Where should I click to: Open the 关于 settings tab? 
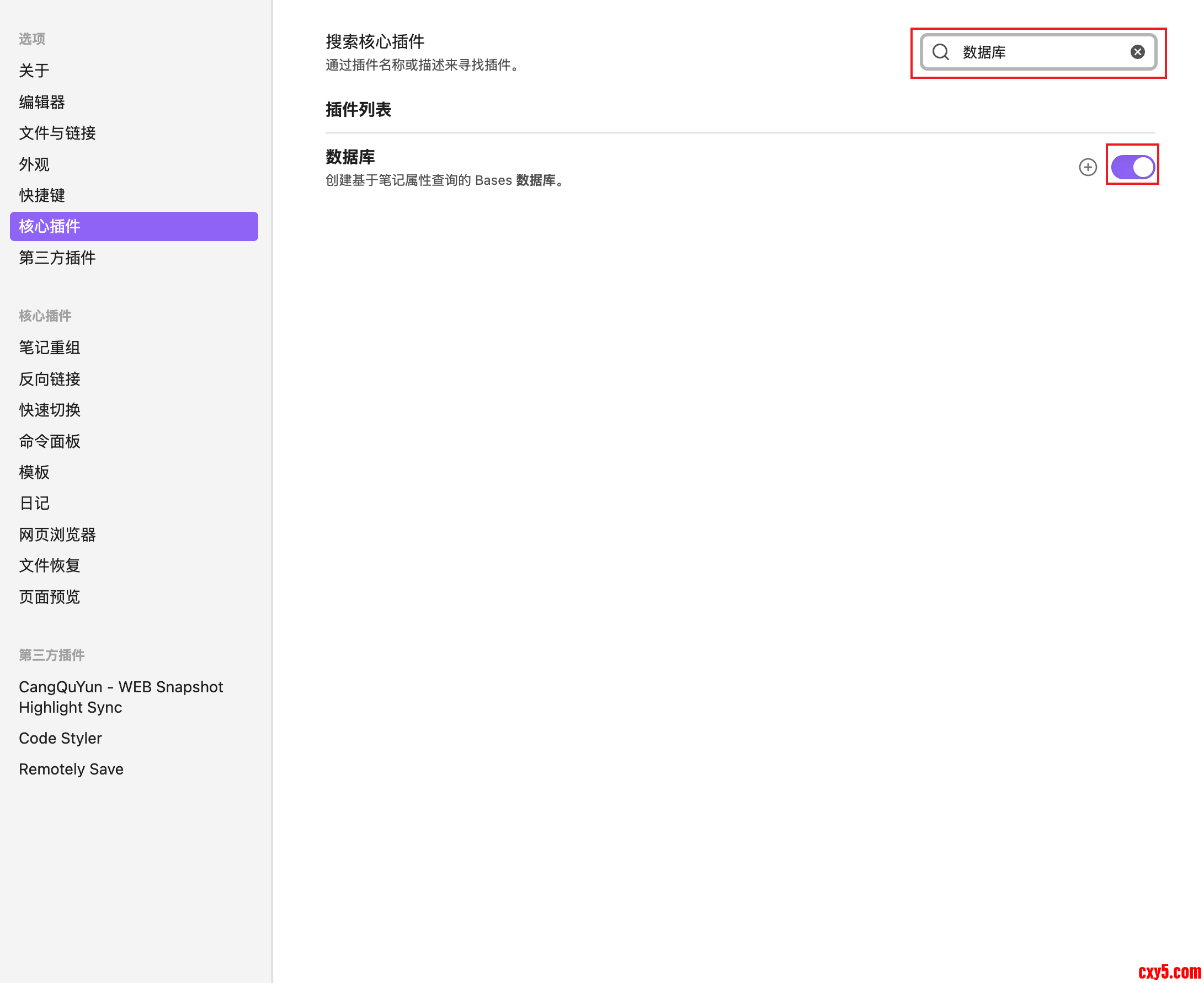tap(34, 71)
